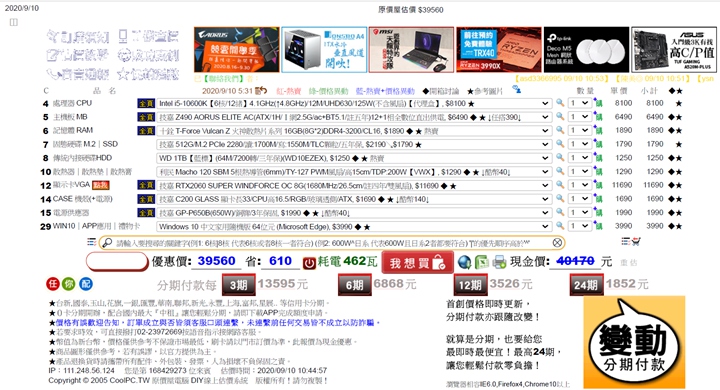
Task: Clear search with the circled X icon
Action: 557,243
